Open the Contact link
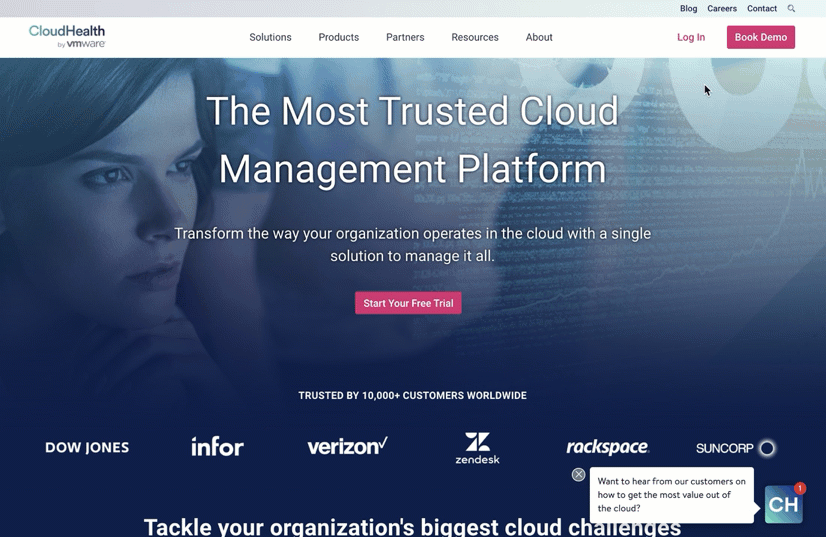The height and width of the screenshot is (537, 826). point(762,8)
